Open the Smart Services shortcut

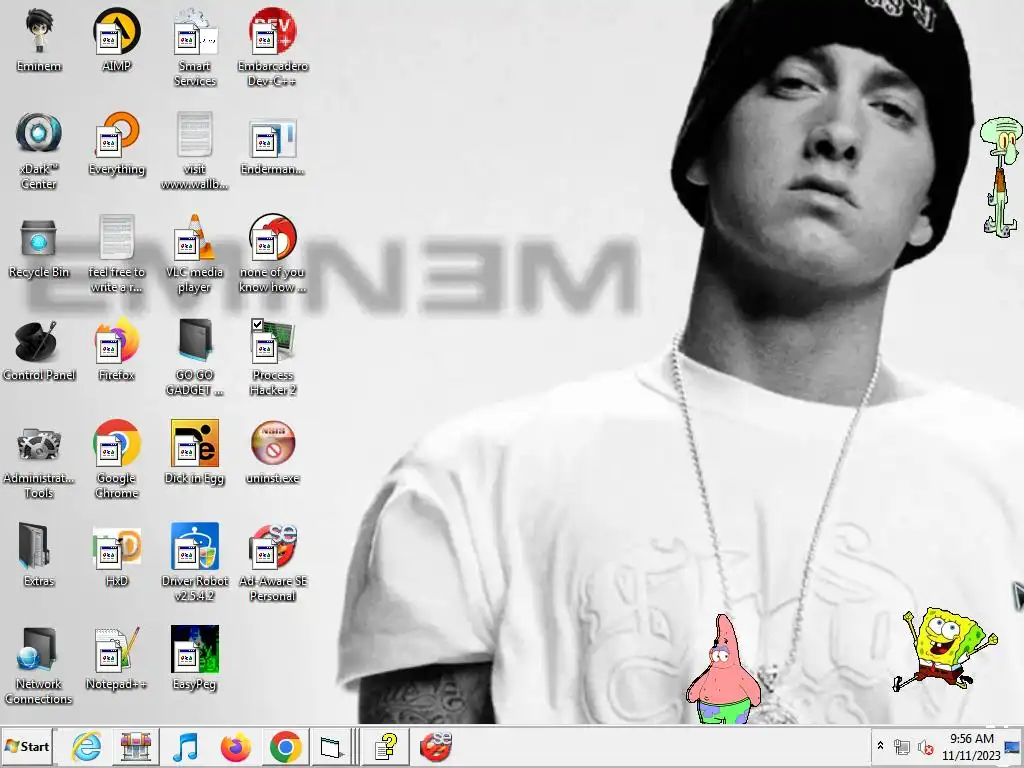[195, 48]
